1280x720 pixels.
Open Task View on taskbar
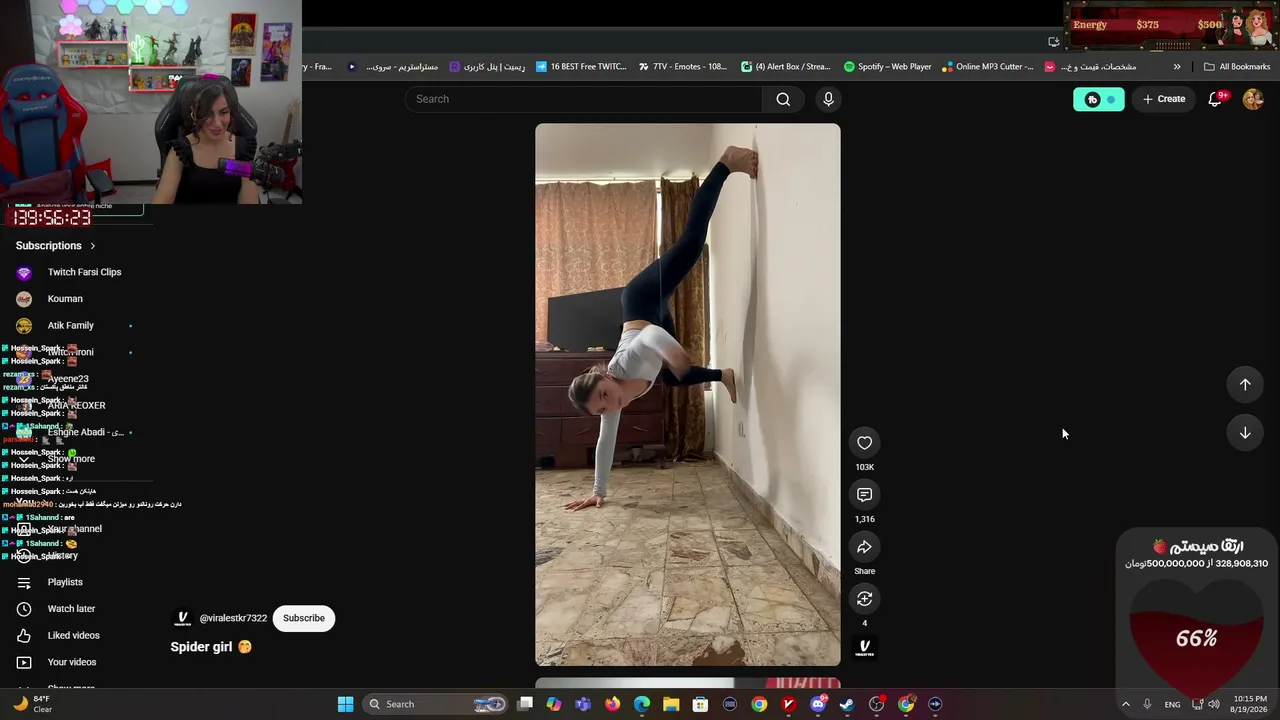(x=525, y=704)
